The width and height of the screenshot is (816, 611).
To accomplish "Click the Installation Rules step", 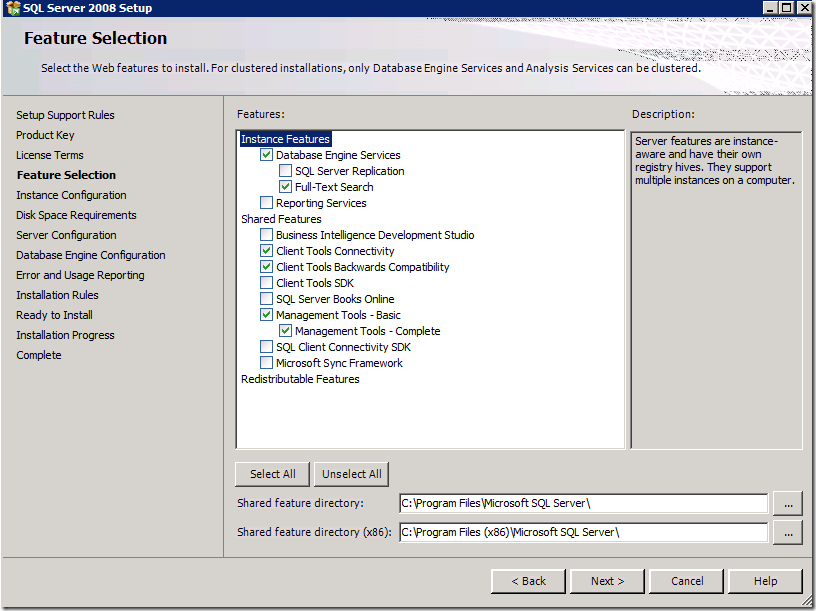I will click(57, 295).
